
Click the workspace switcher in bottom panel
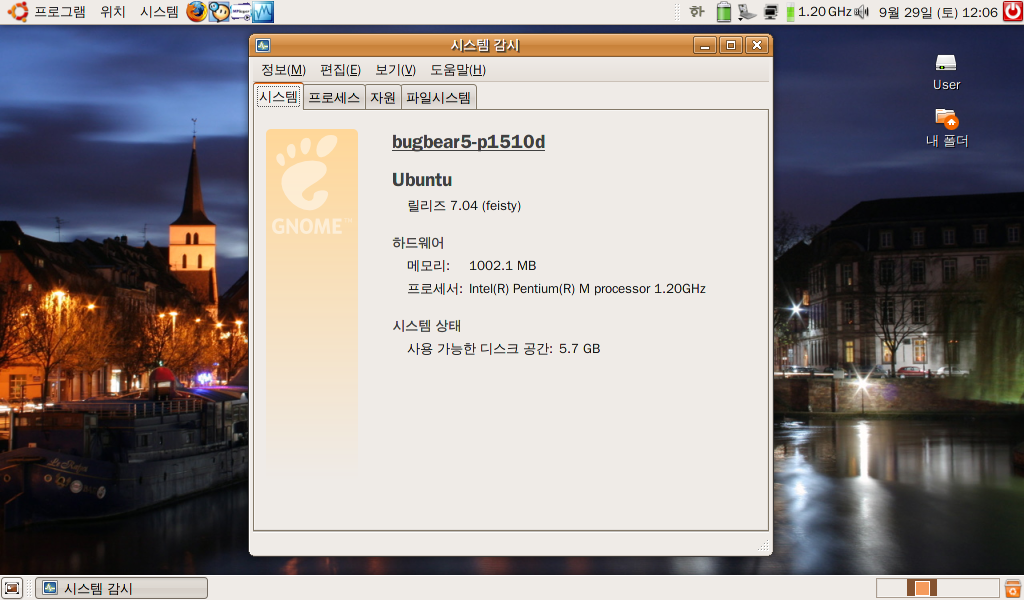tap(937, 588)
